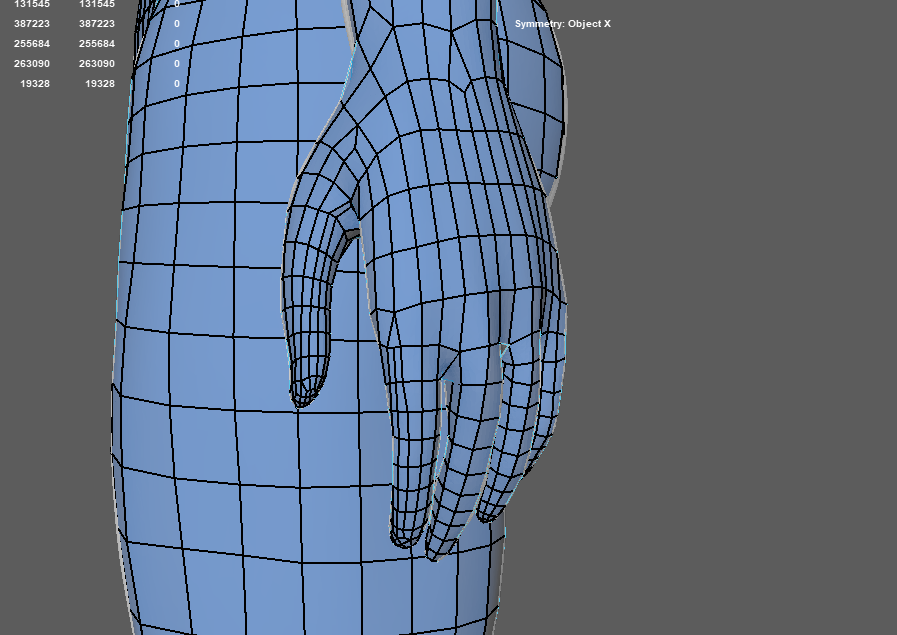Viewport: 897px width, 635px height.
Task: Click the 255684 value in first HUD column
Action: click(x=32, y=44)
